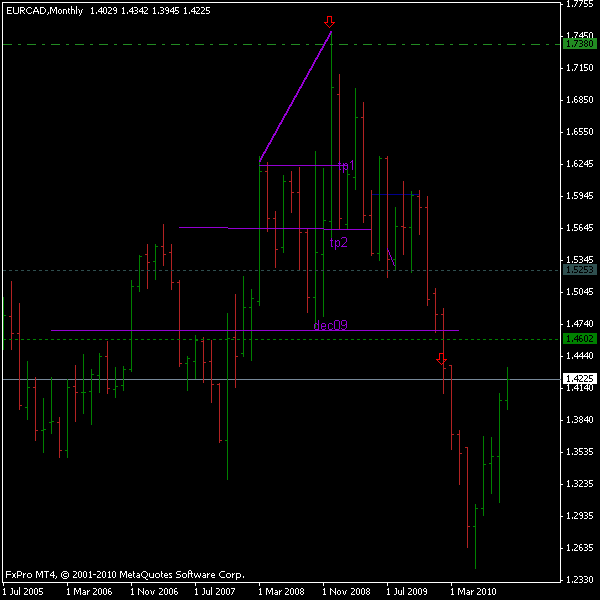Click the 1 Mar 2006 date label

pyautogui.click(x=89, y=591)
